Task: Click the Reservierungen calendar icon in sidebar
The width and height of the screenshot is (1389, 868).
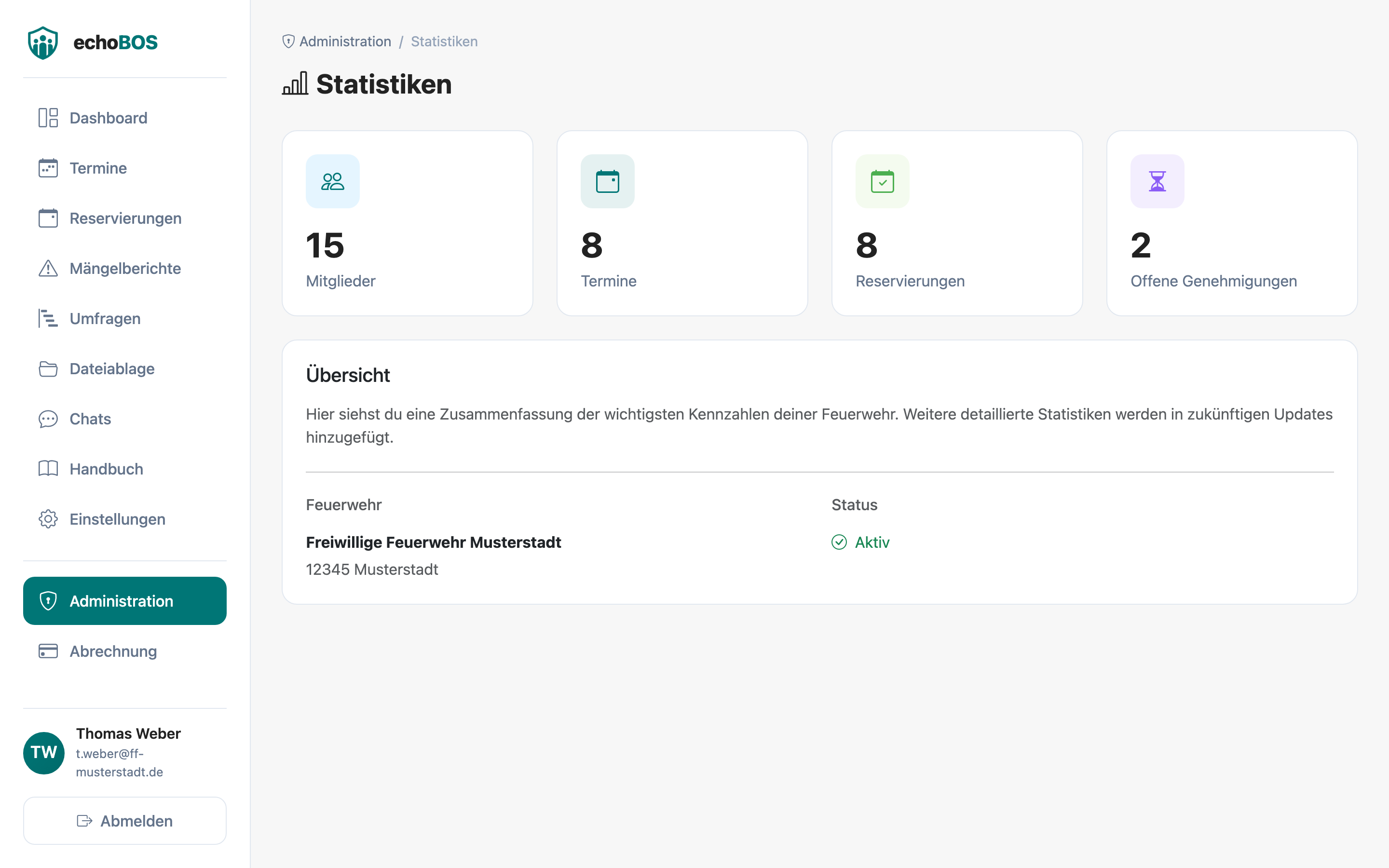Action: [48, 218]
